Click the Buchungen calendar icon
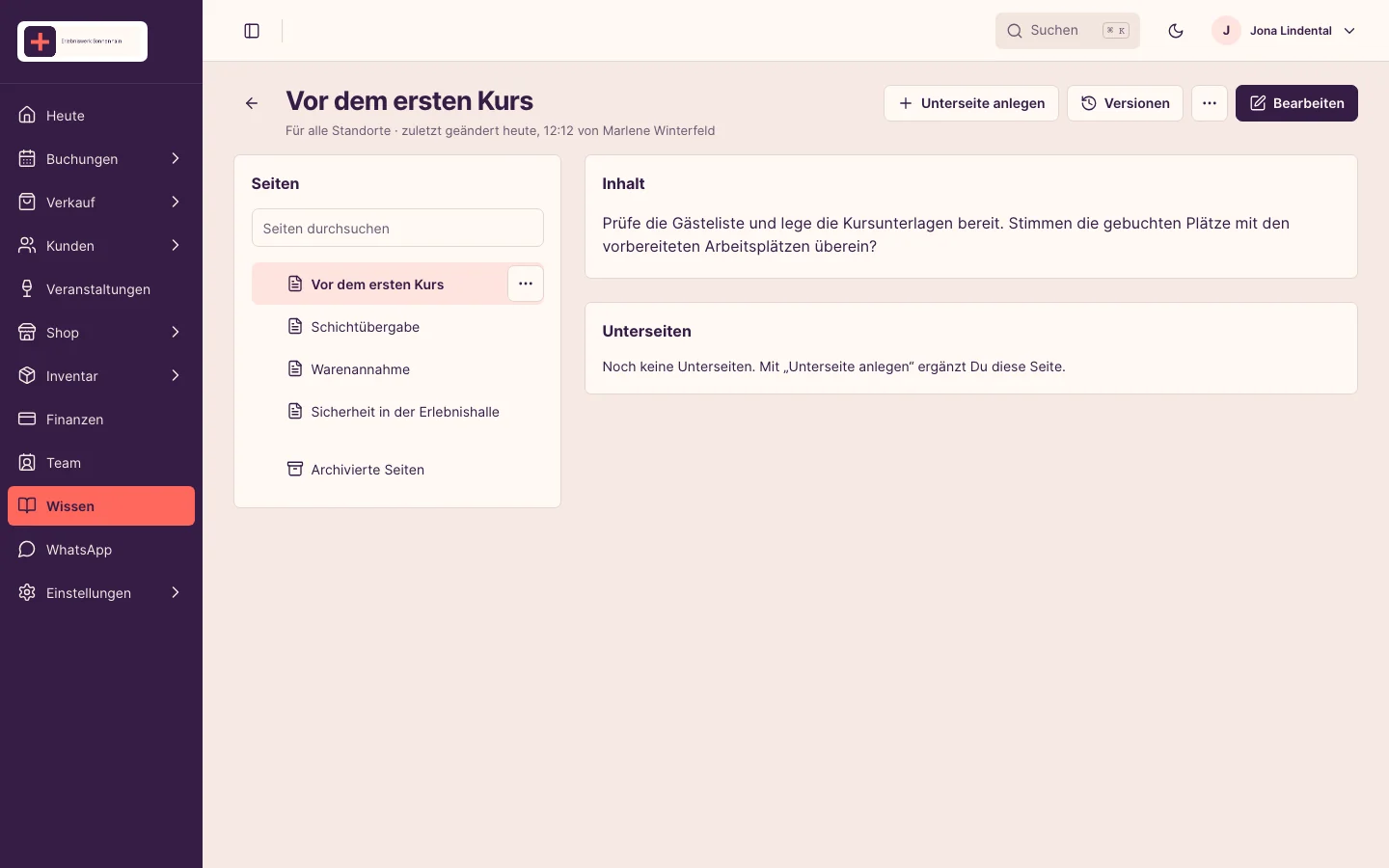1389x868 pixels. click(27, 158)
